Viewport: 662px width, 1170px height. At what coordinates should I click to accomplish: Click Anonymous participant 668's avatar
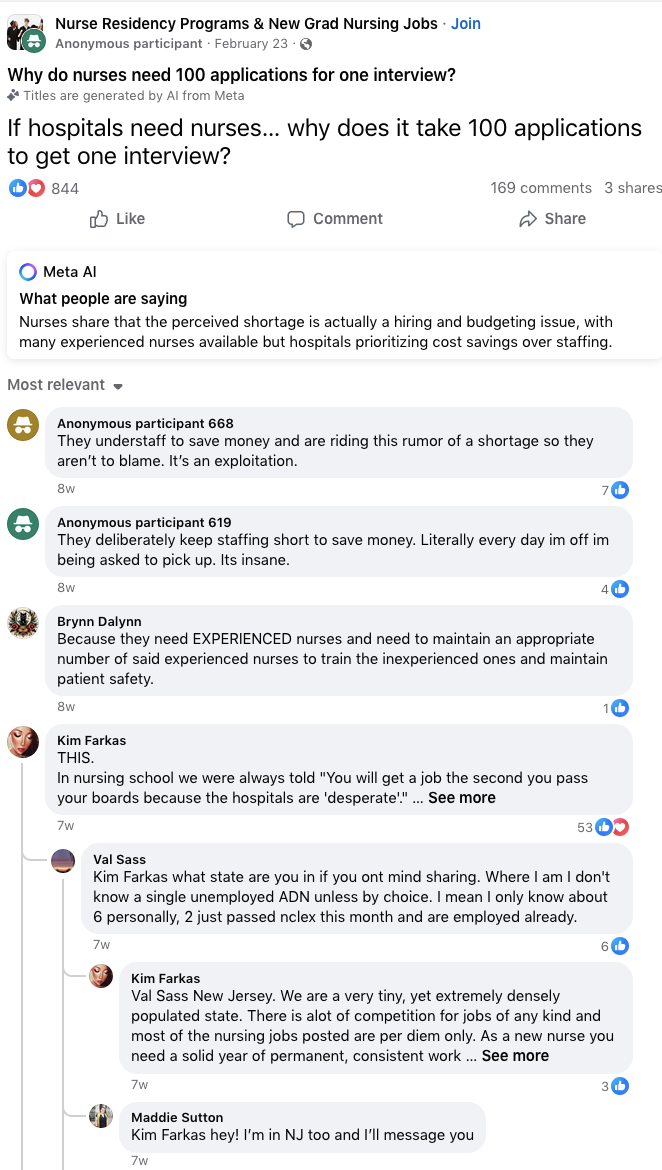pyautogui.click(x=22, y=423)
